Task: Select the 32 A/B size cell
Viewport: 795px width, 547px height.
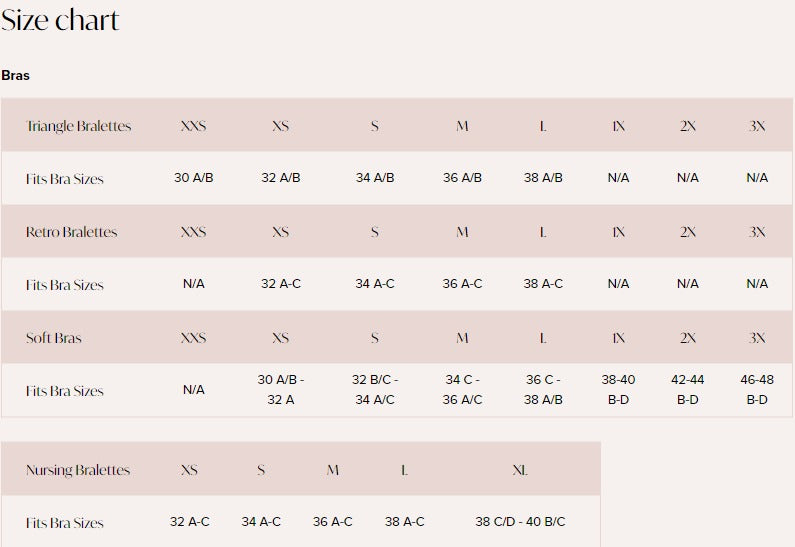Action: (281, 178)
